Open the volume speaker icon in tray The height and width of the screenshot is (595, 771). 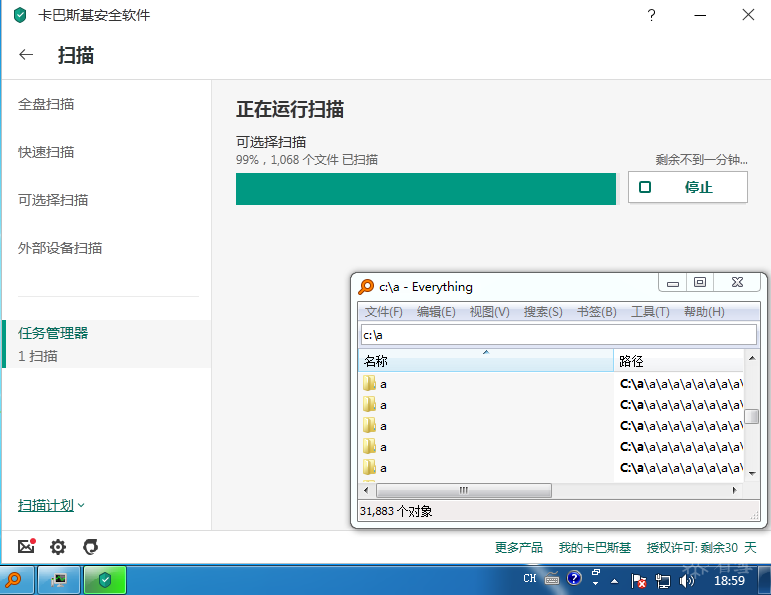686,581
